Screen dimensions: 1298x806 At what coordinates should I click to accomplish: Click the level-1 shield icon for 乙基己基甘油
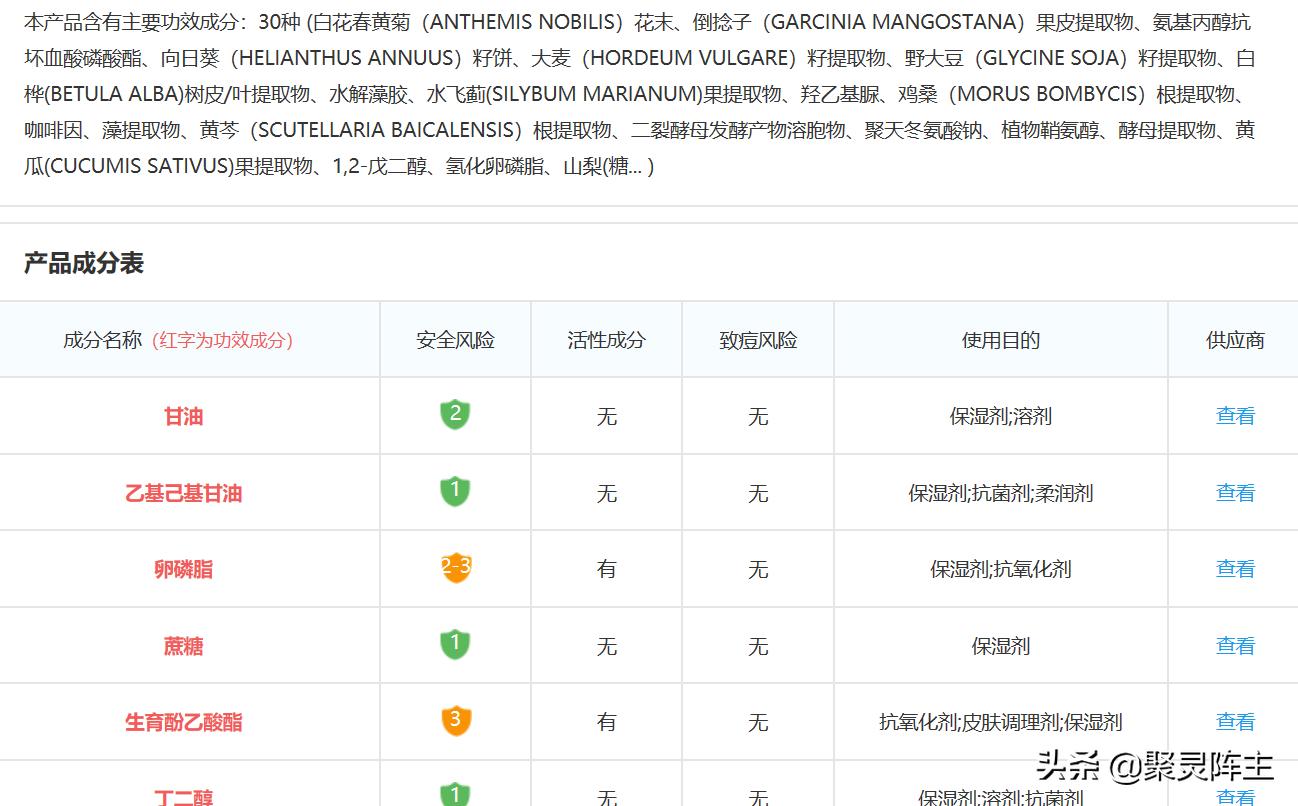[455, 492]
